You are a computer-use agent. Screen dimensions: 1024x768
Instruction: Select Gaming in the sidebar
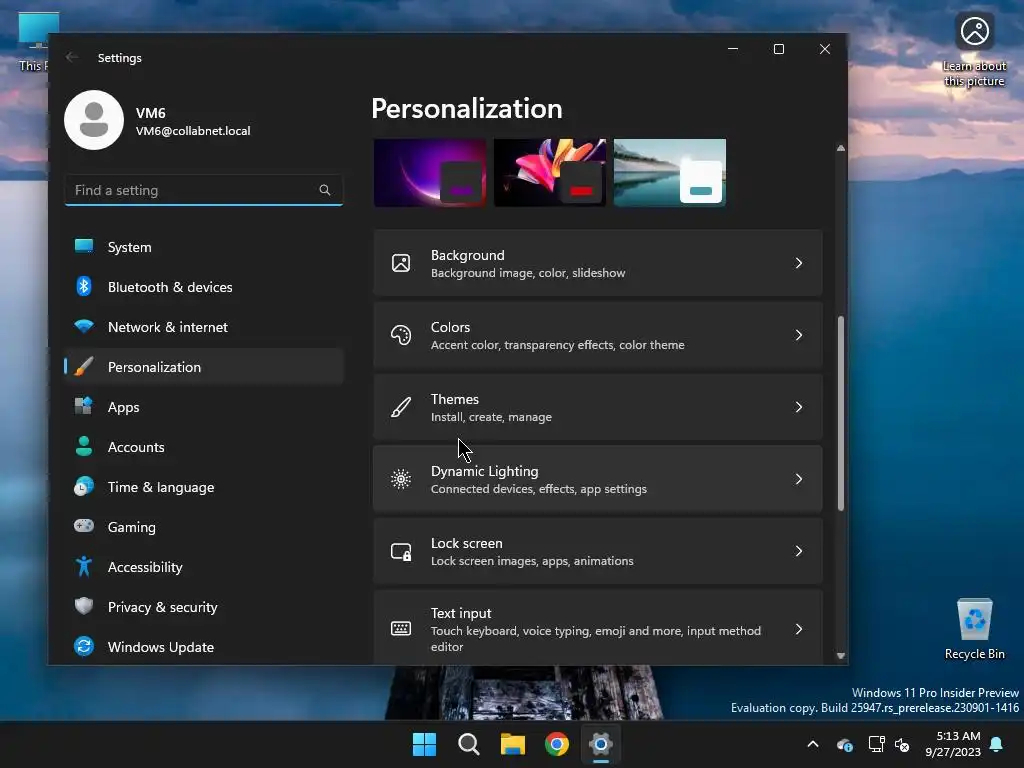(204, 526)
